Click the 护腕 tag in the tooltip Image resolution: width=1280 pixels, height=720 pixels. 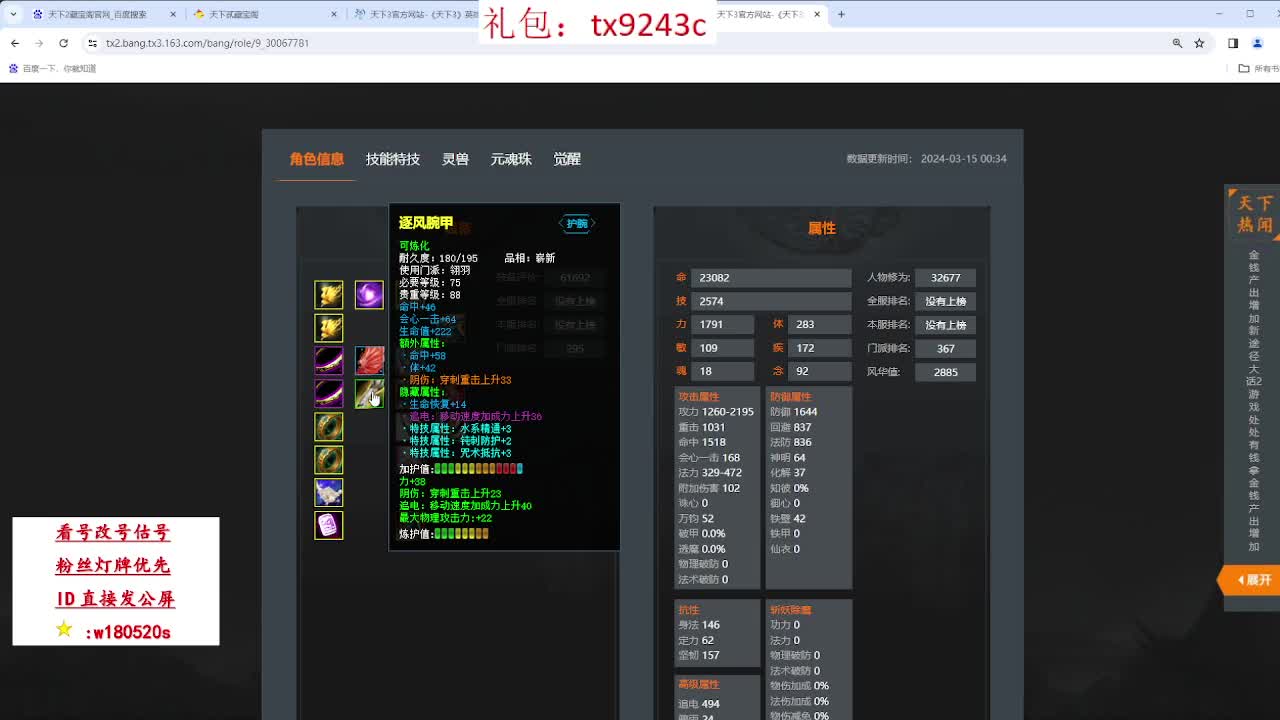tap(577, 223)
